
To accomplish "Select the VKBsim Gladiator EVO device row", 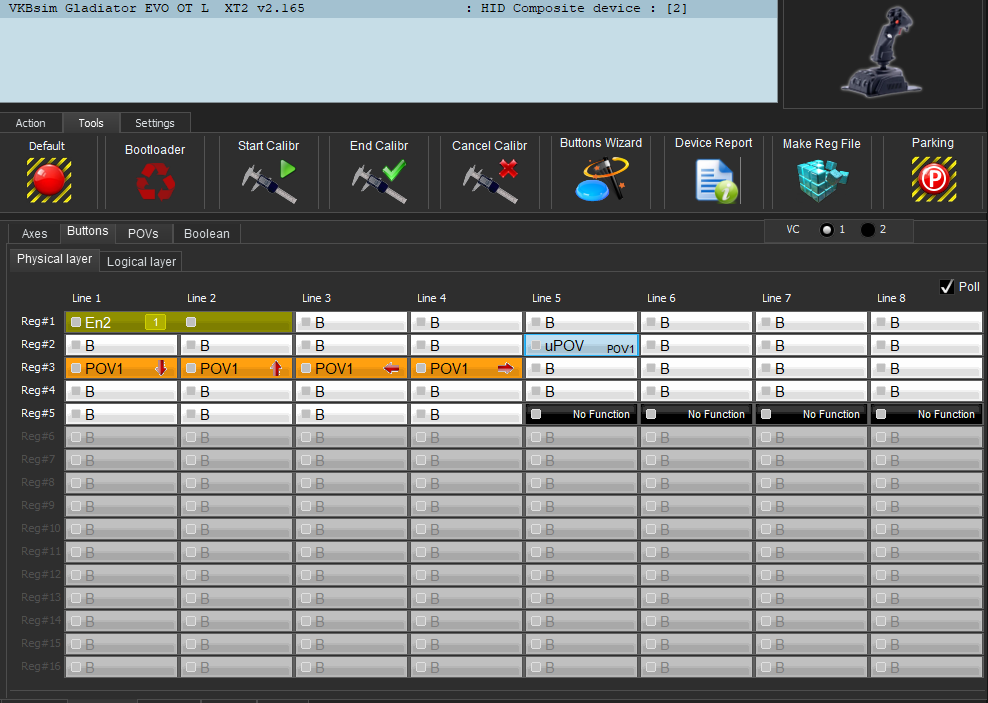I will point(388,9).
